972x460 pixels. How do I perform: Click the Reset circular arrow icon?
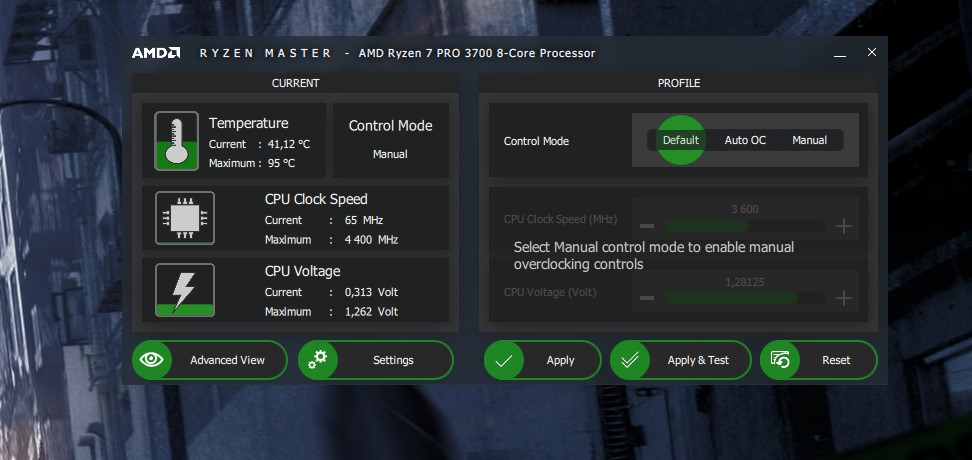click(780, 360)
